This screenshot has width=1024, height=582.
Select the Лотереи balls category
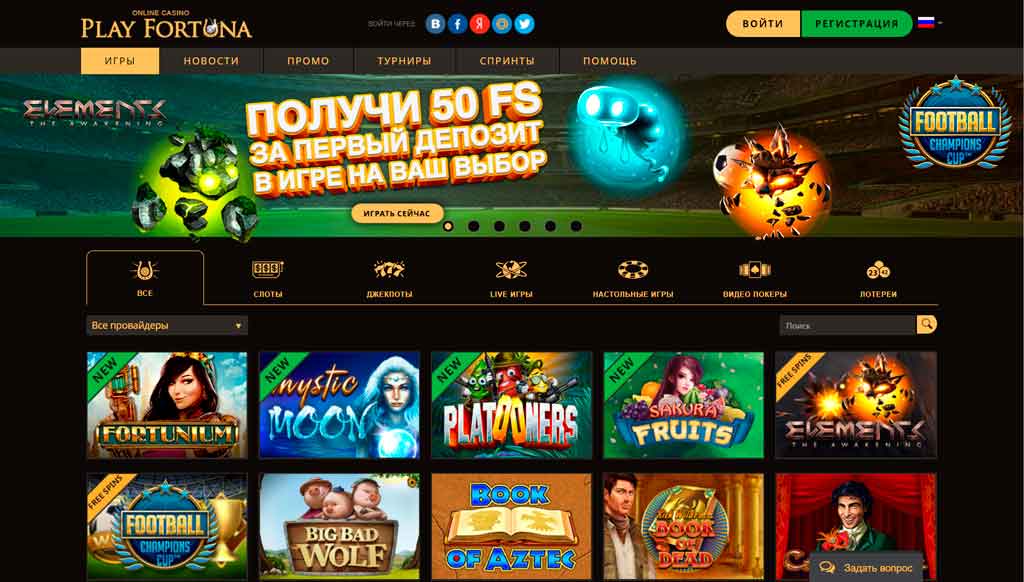(878, 279)
